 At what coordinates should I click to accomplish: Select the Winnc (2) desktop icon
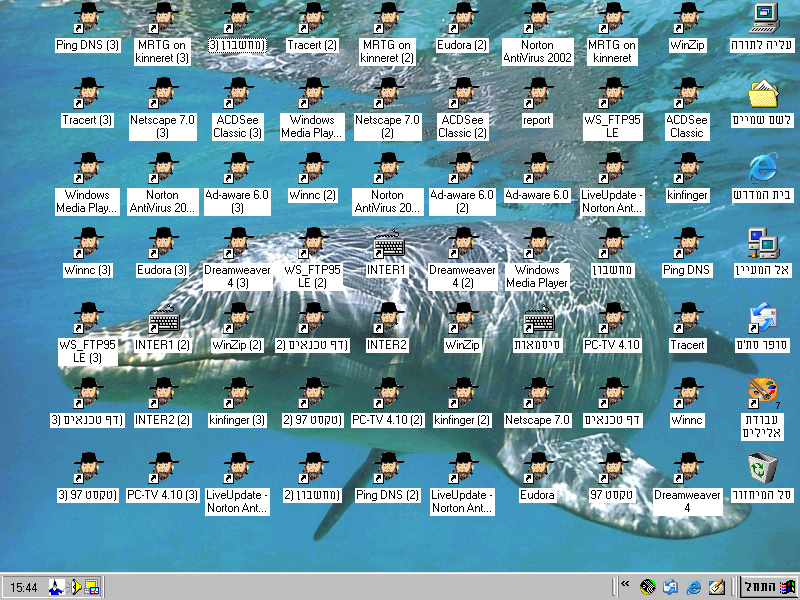pyautogui.click(x=312, y=177)
